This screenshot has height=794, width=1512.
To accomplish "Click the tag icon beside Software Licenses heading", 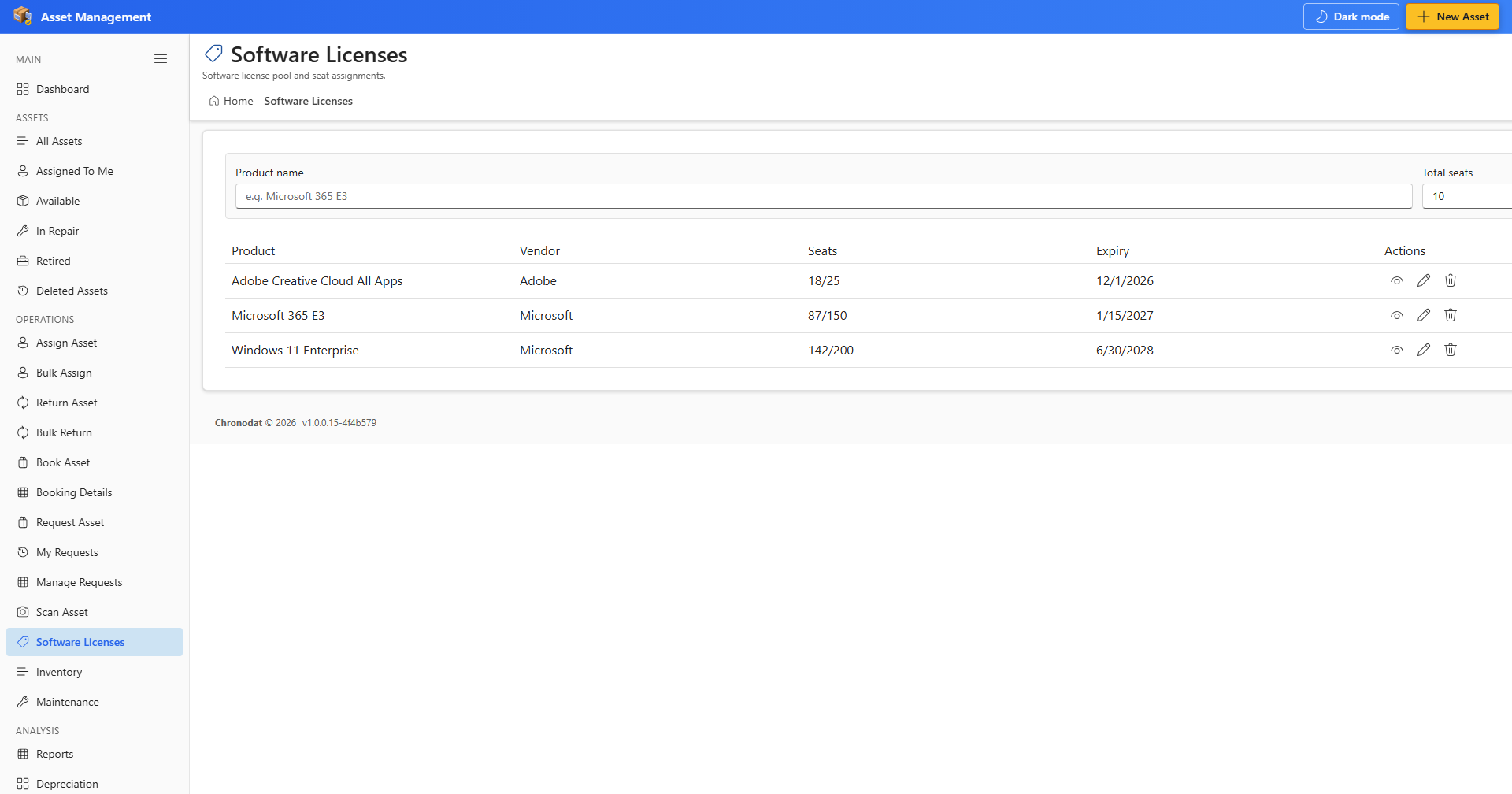I will click(x=213, y=54).
